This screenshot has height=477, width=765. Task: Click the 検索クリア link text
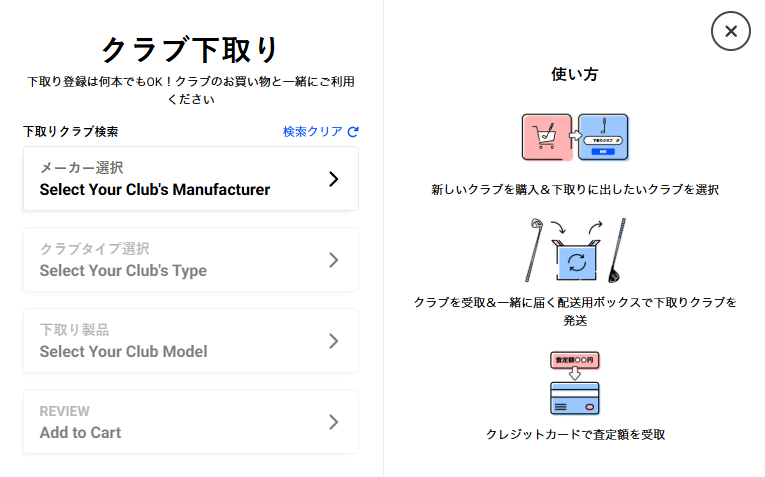(313, 131)
